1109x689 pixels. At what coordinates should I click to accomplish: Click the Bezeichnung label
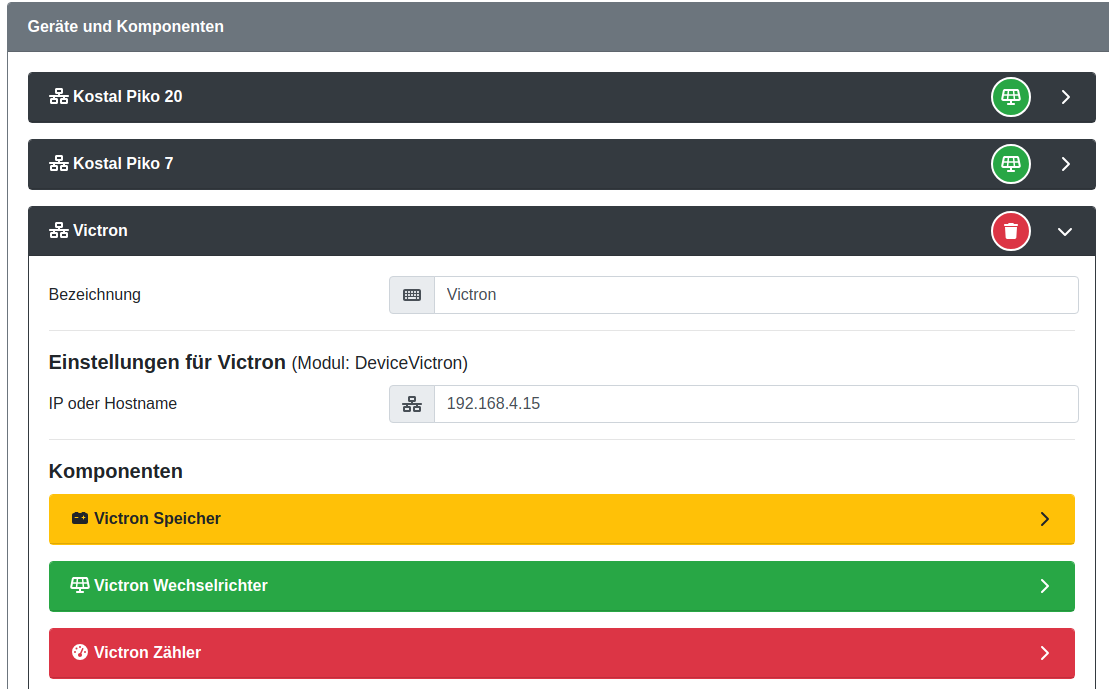(x=95, y=294)
